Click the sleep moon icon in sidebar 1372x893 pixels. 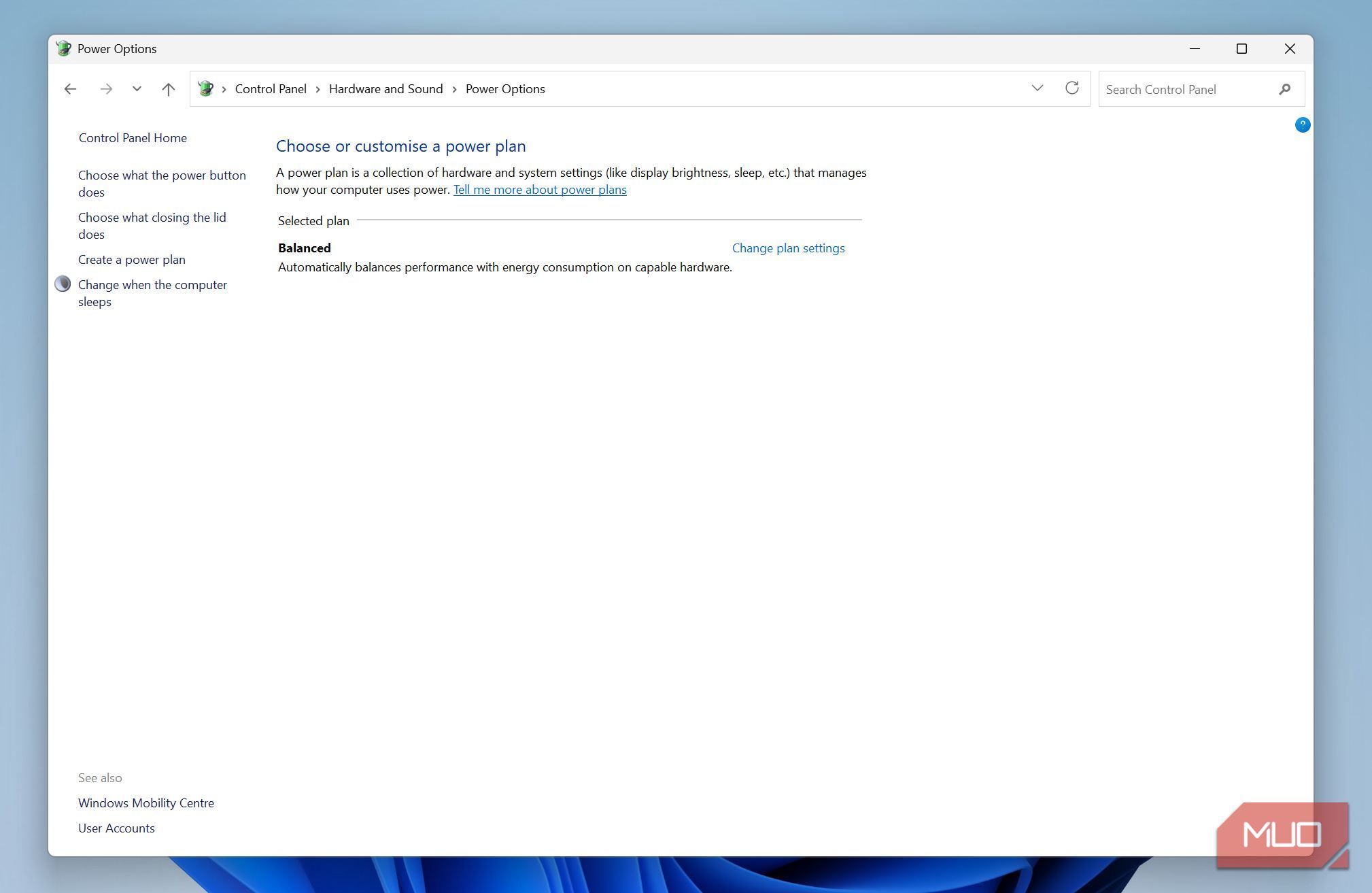63,284
